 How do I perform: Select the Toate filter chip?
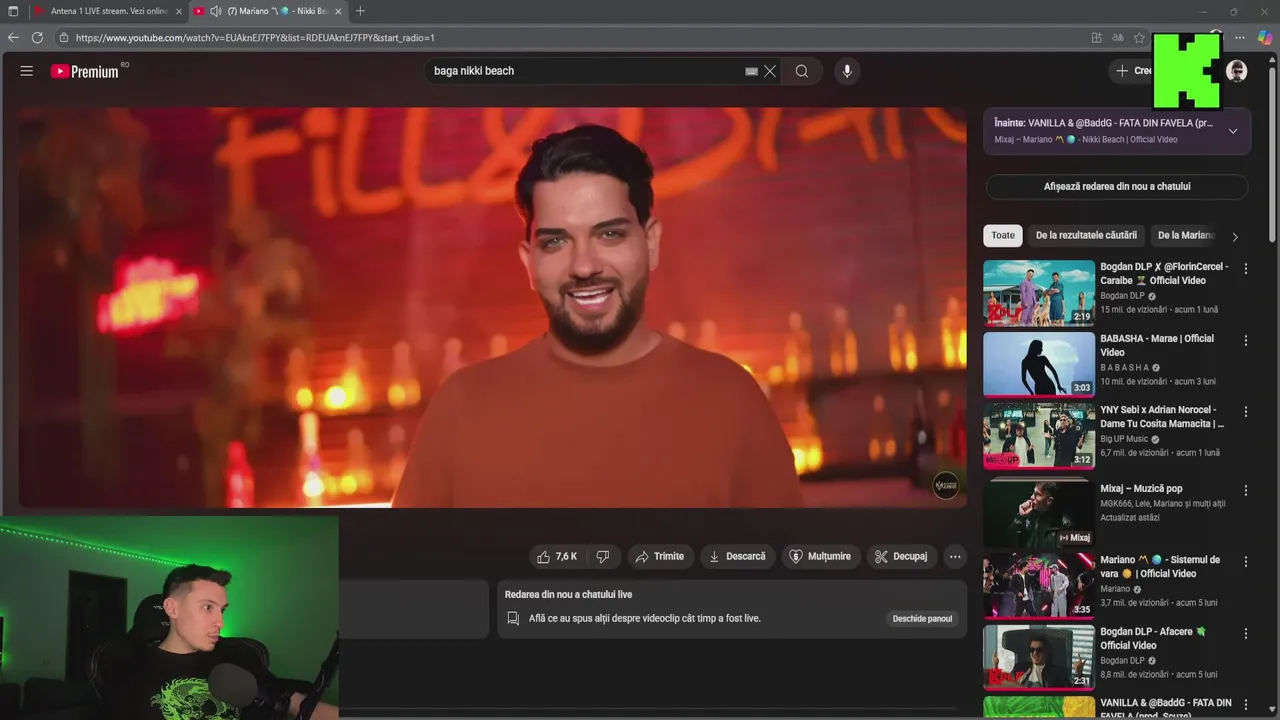1003,236
